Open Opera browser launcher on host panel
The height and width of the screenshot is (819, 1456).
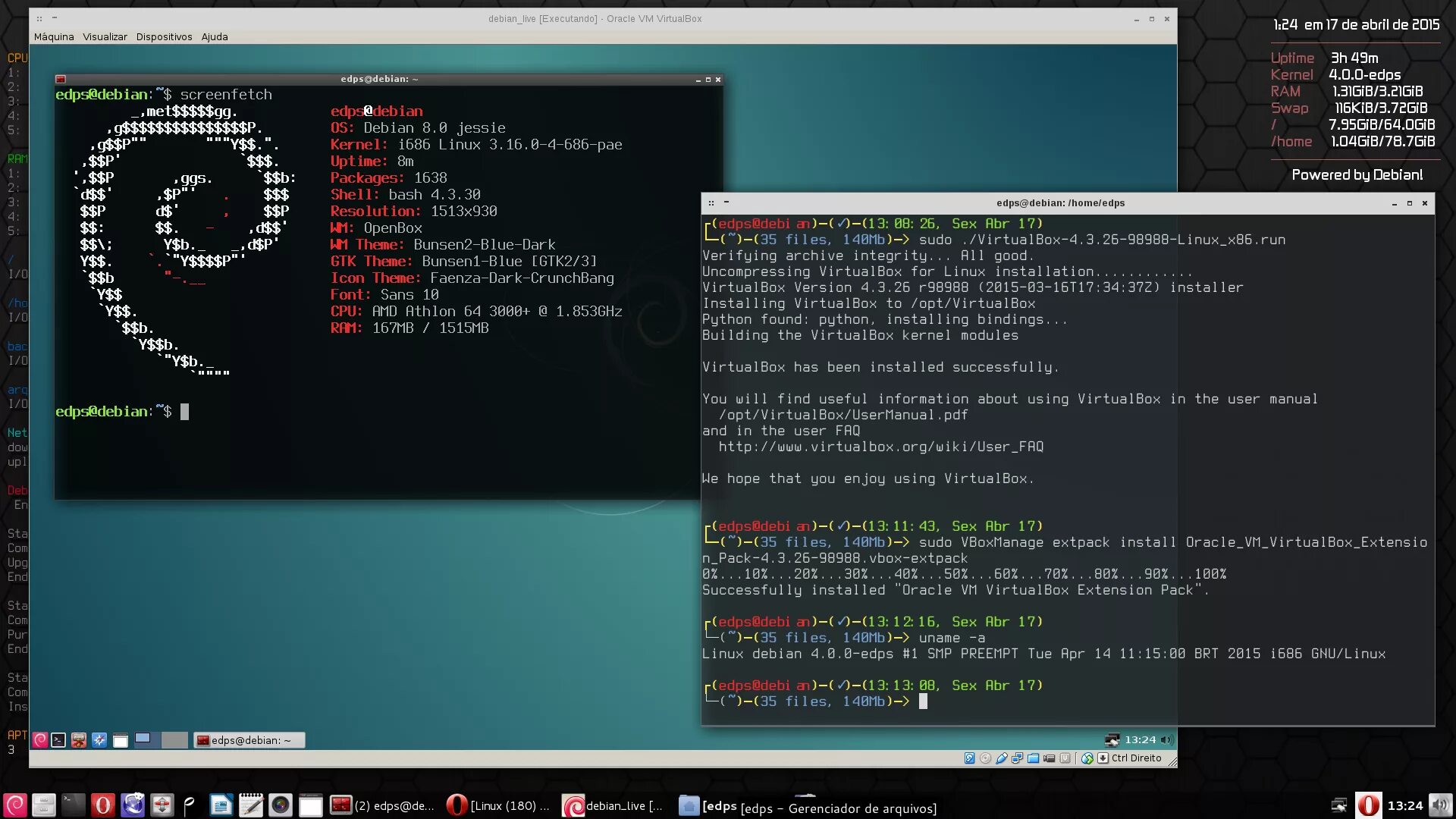coord(102,805)
